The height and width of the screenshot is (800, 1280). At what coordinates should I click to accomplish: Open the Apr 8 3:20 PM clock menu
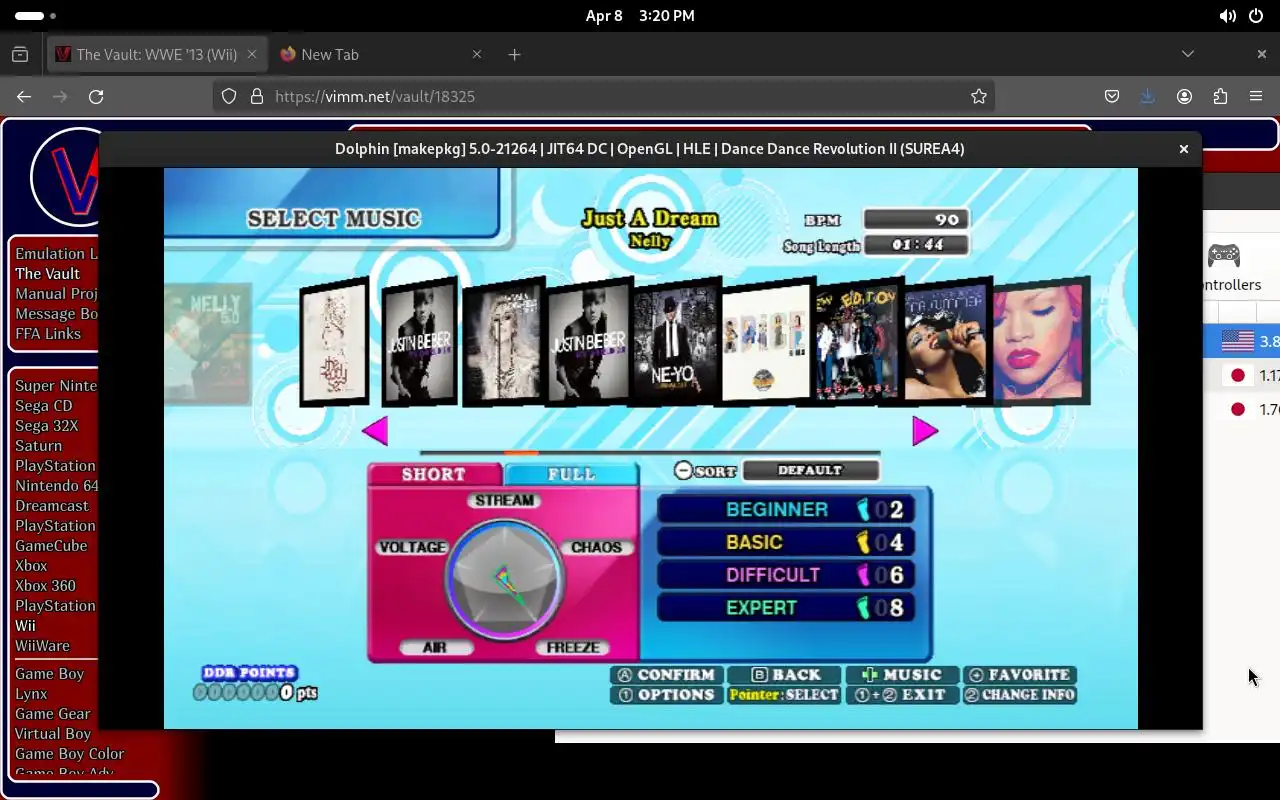640,16
